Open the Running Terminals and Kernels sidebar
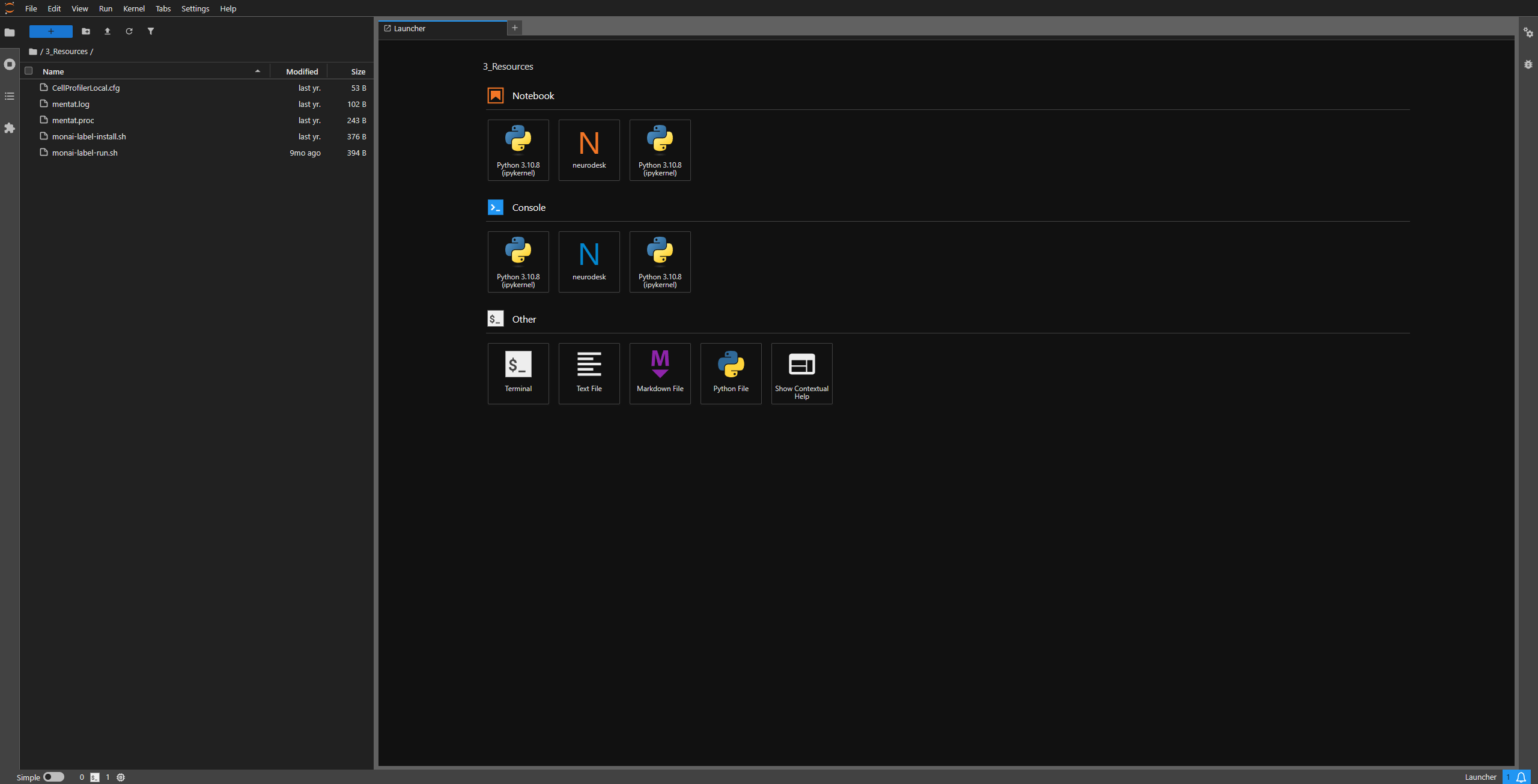This screenshot has width=1538, height=784. pyautogui.click(x=10, y=64)
